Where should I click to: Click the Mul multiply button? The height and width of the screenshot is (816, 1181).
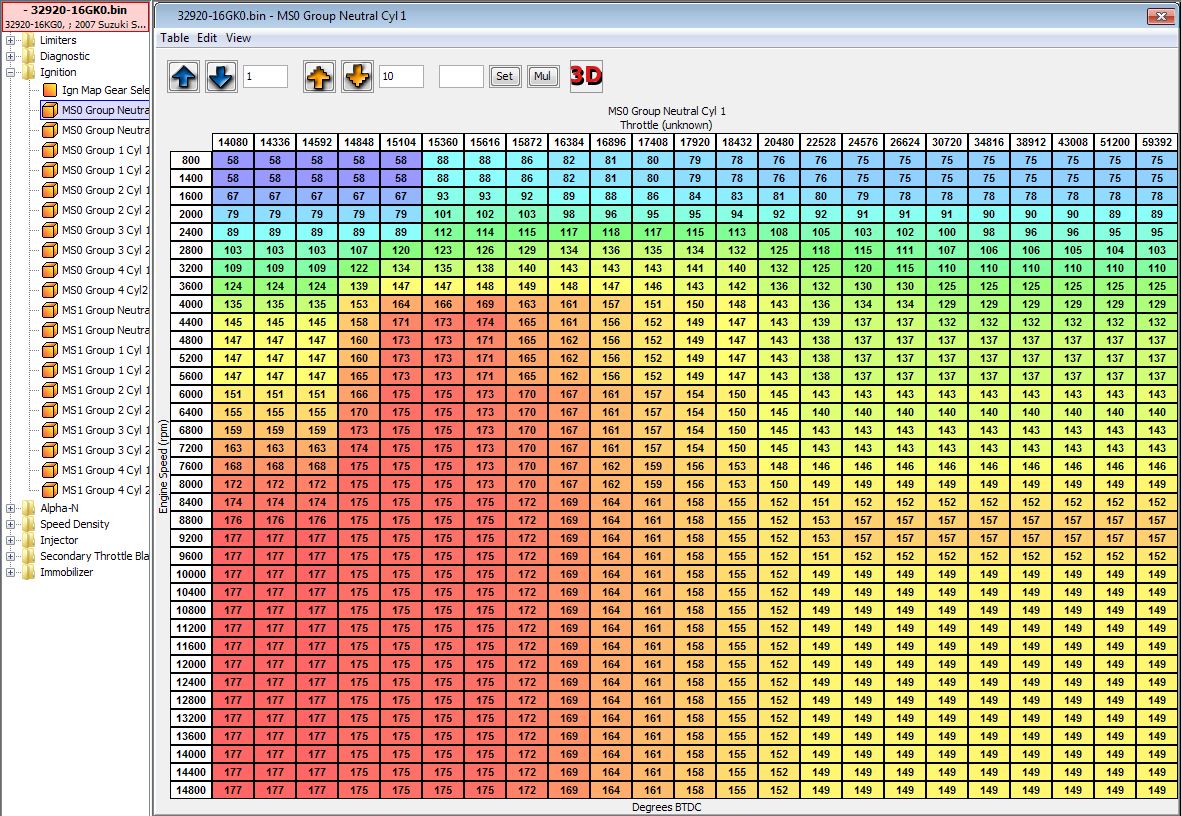[x=543, y=77]
